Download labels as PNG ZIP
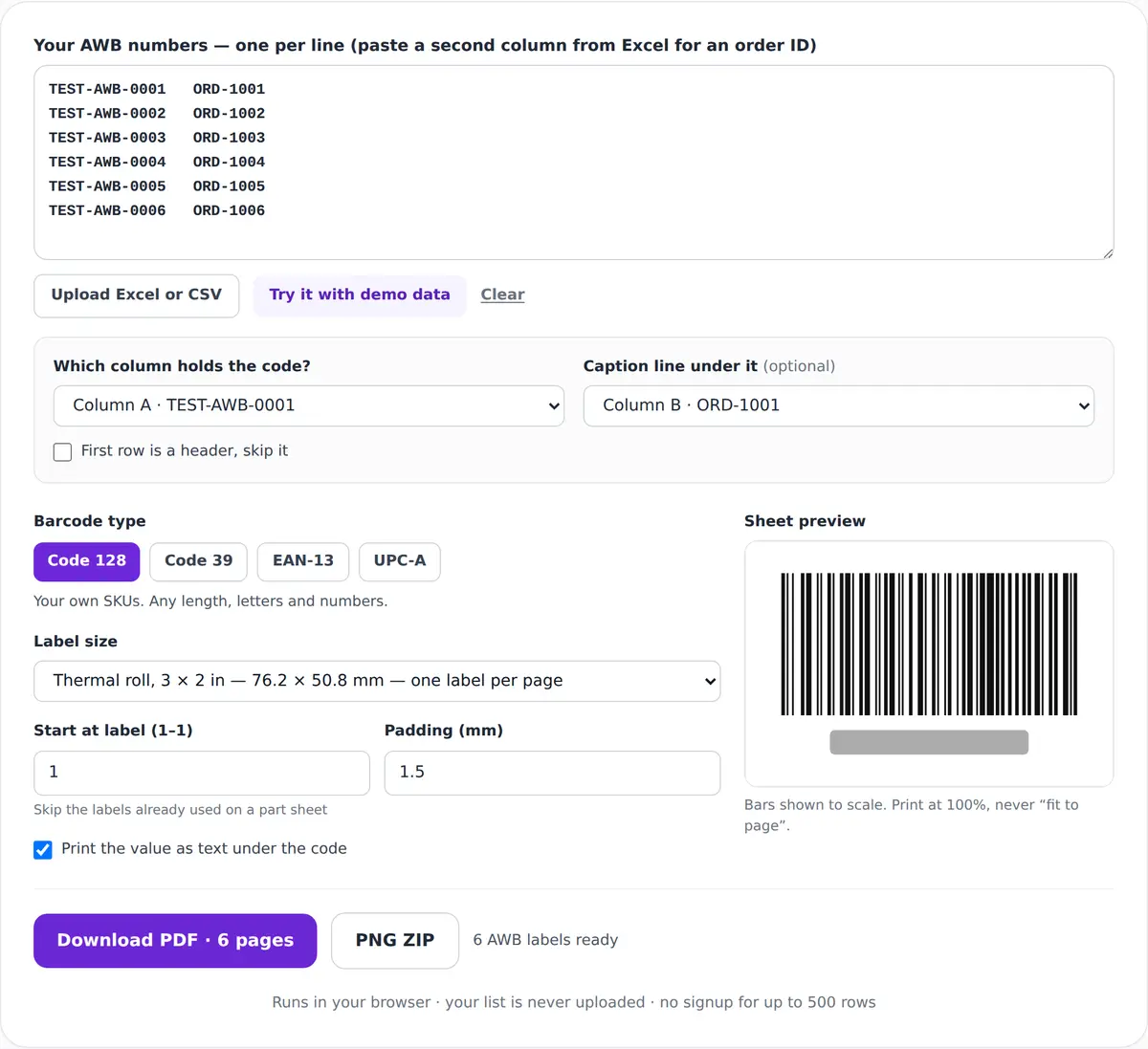This screenshot has width=1148, height=1049. (395, 941)
